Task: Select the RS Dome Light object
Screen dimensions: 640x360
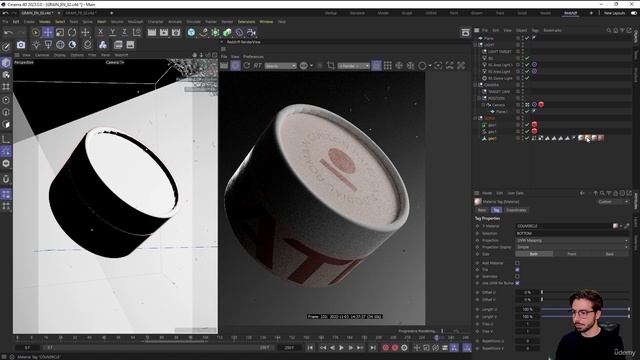Action: [500, 78]
